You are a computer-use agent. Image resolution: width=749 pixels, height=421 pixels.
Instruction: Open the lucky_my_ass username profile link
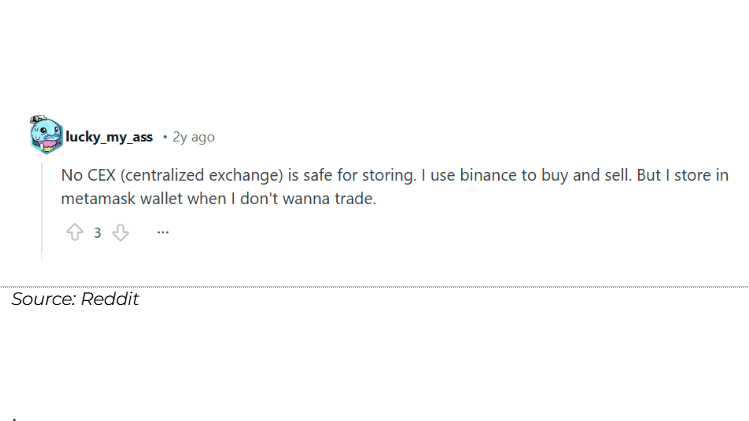click(x=109, y=137)
